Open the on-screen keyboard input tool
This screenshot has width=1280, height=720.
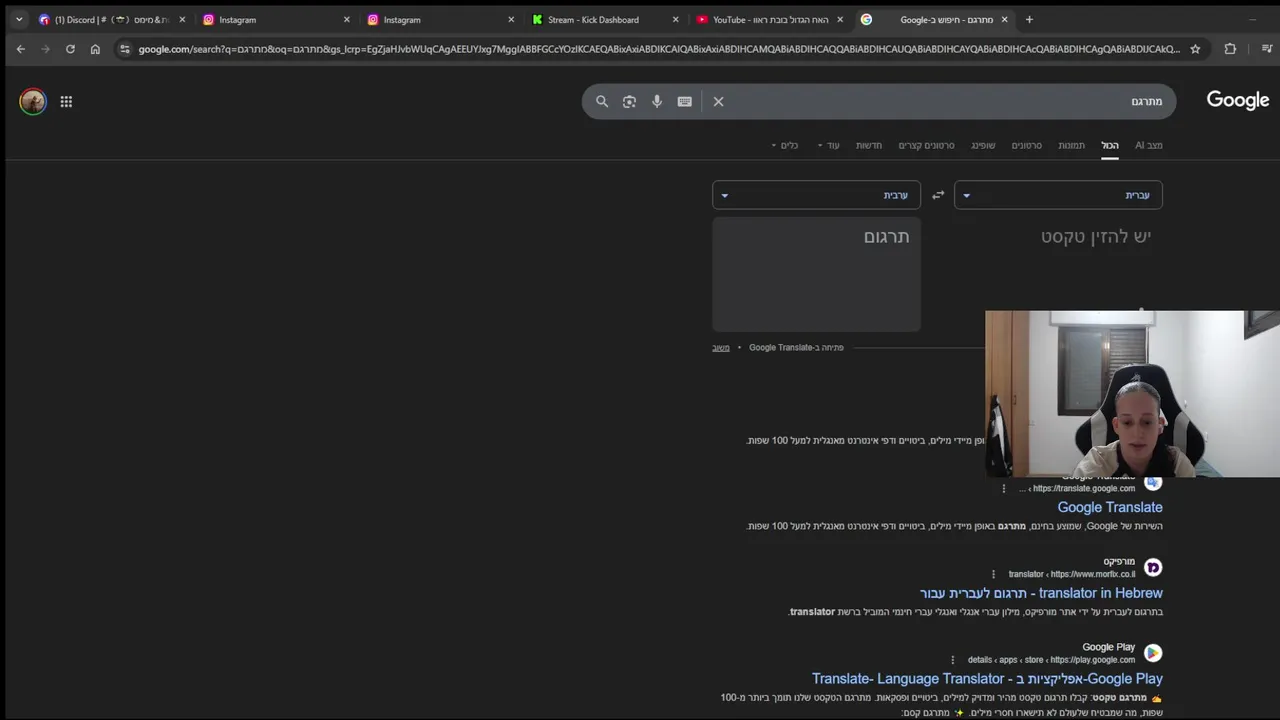click(x=685, y=101)
